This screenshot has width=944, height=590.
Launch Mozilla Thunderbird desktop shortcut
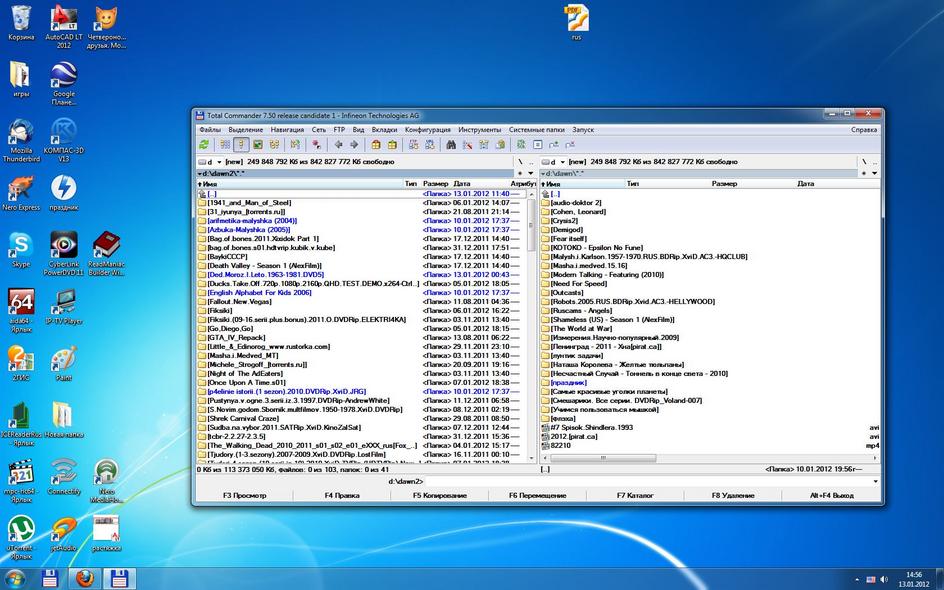(21, 141)
